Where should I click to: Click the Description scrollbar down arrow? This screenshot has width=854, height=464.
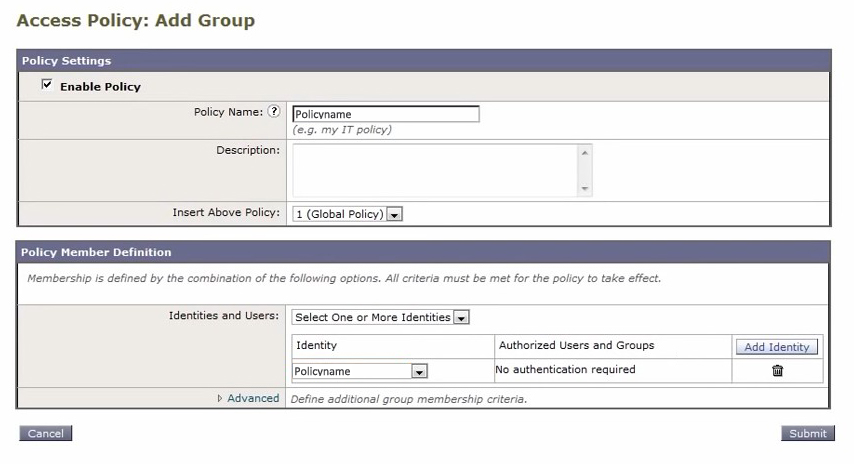tap(585, 188)
